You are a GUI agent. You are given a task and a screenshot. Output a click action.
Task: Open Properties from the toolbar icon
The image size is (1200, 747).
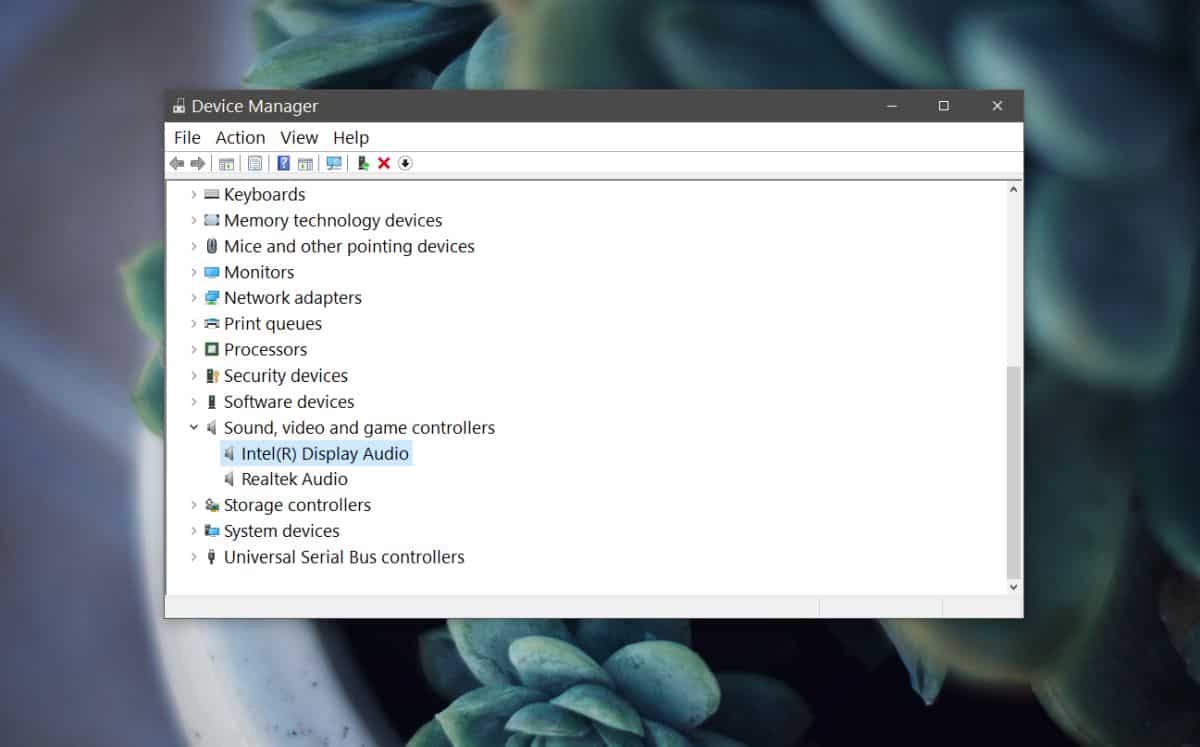pos(255,163)
